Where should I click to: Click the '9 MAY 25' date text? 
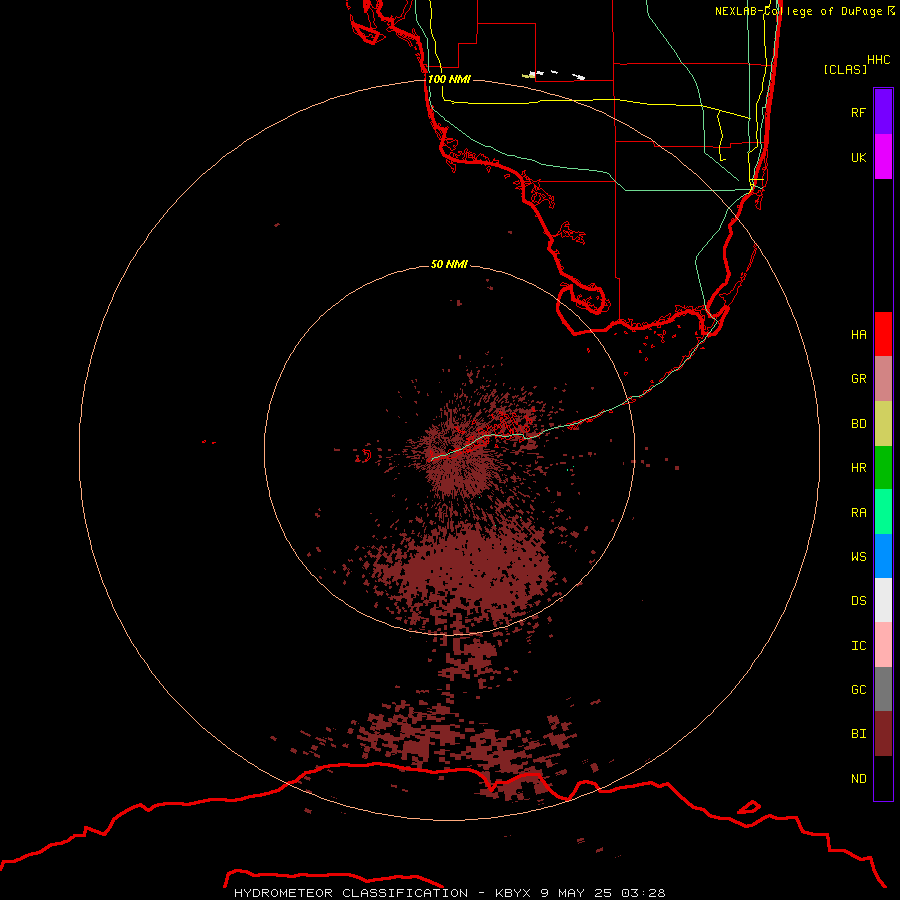click(x=576, y=893)
